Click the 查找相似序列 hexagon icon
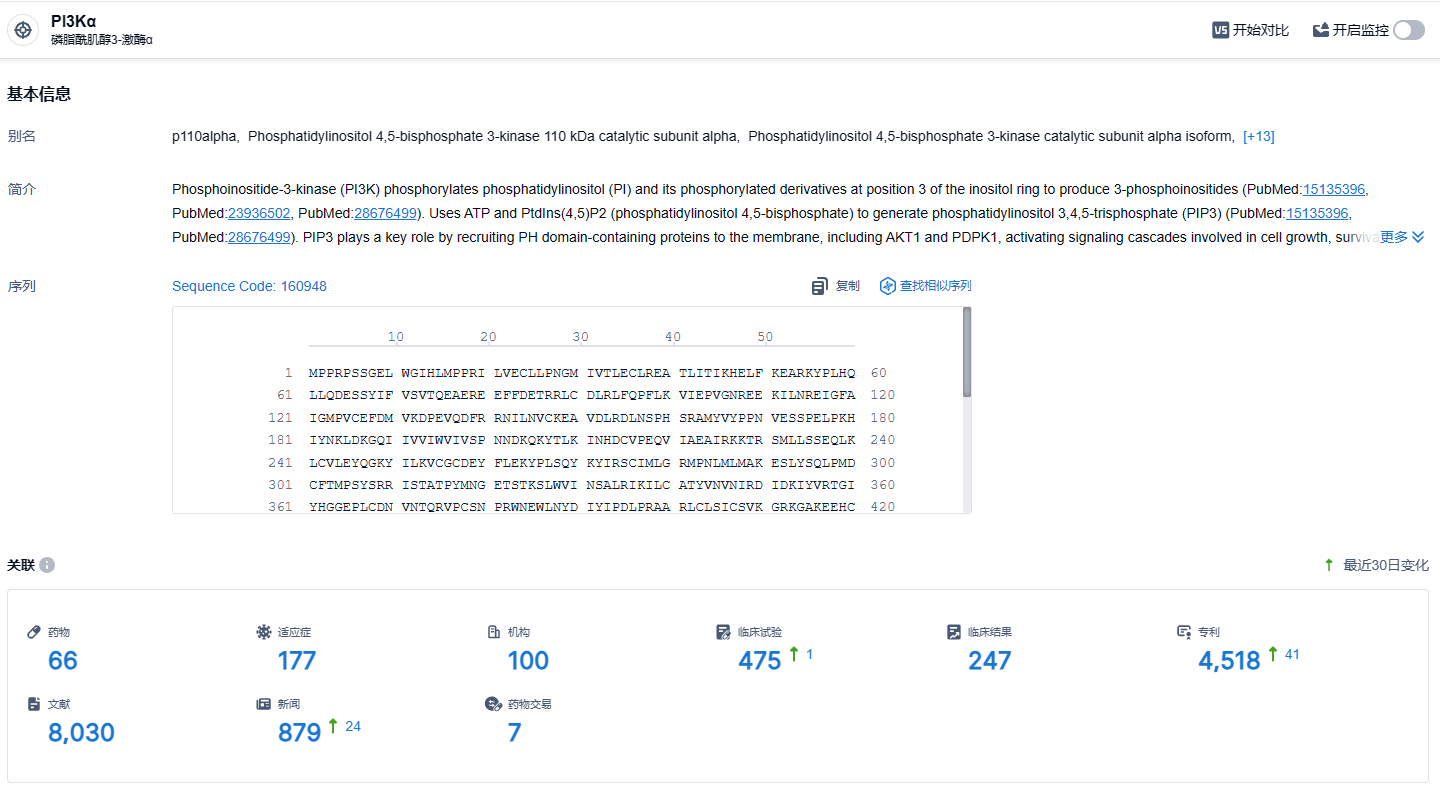This screenshot has width=1440, height=788. pyautogui.click(x=887, y=286)
